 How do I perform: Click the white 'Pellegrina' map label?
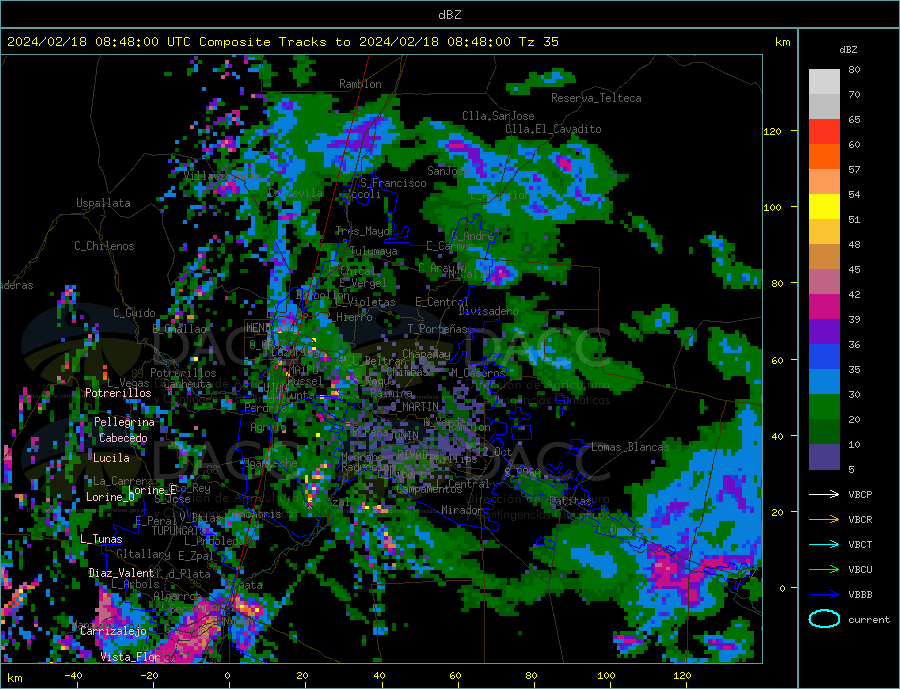pyautogui.click(x=124, y=422)
